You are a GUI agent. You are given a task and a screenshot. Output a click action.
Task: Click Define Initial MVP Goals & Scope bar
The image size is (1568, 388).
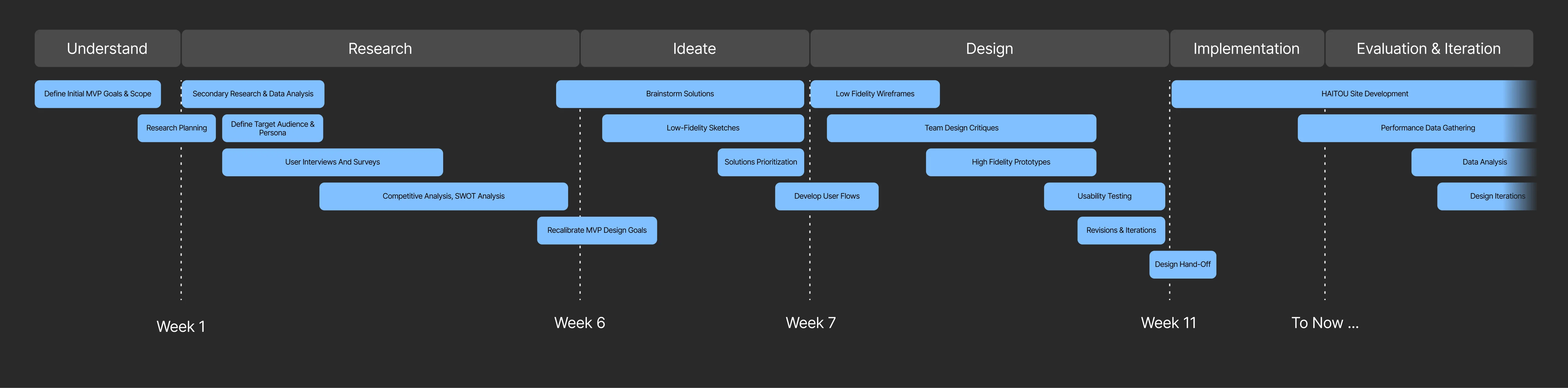click(x=98, y=94)
